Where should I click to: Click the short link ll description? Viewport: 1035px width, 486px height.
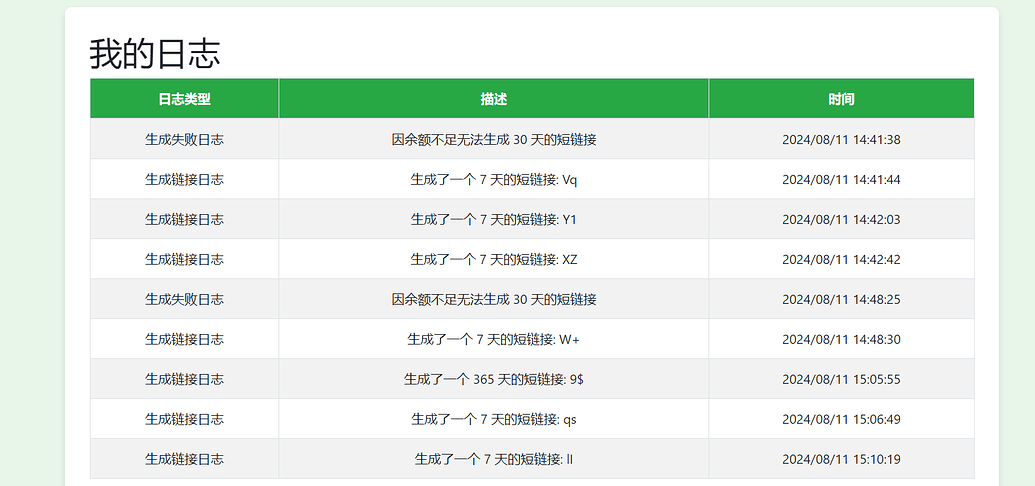[x=494, y=459]
